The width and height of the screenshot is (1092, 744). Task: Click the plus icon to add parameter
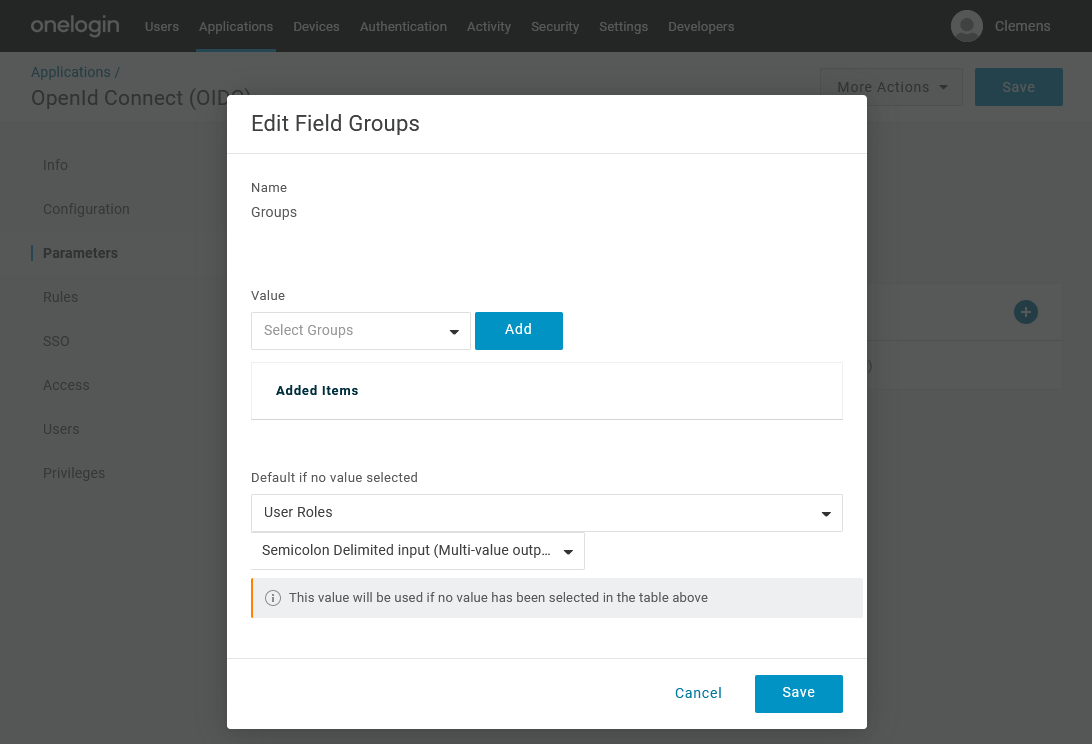(x=1025, y=312)
